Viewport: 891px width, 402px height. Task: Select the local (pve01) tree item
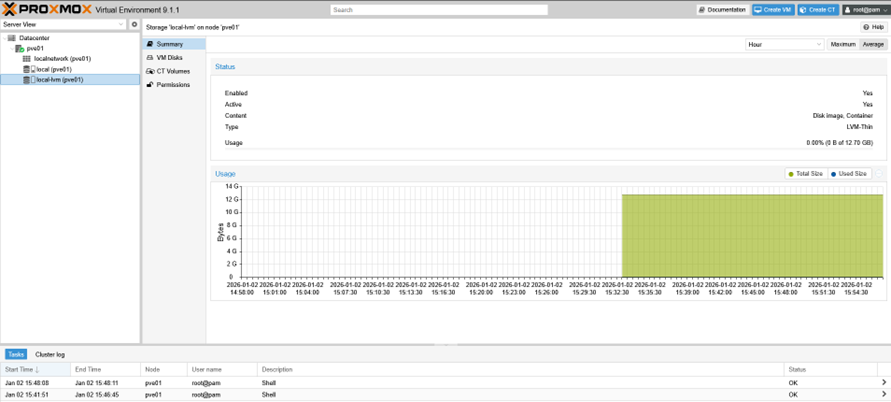[x=70, y=69]
